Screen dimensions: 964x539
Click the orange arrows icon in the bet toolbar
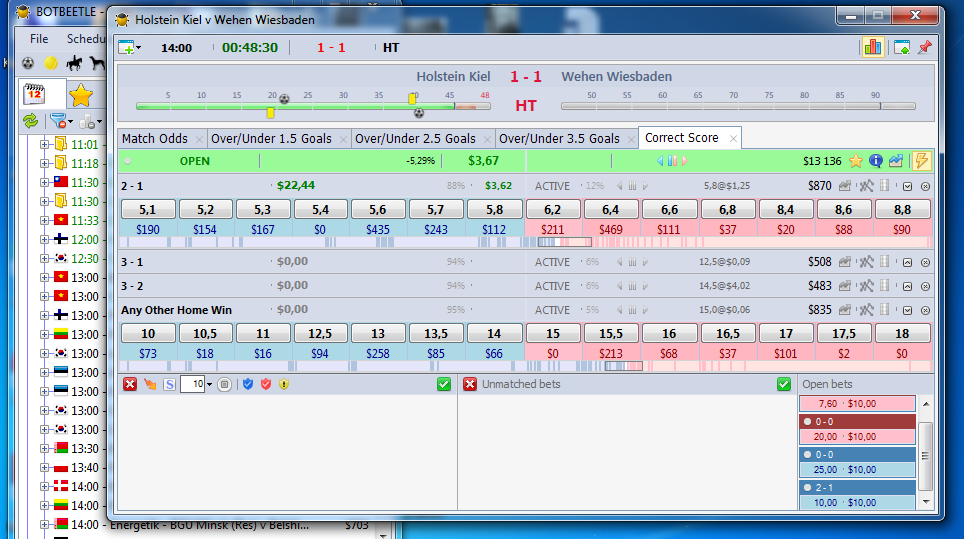click(x=150, y=384)
